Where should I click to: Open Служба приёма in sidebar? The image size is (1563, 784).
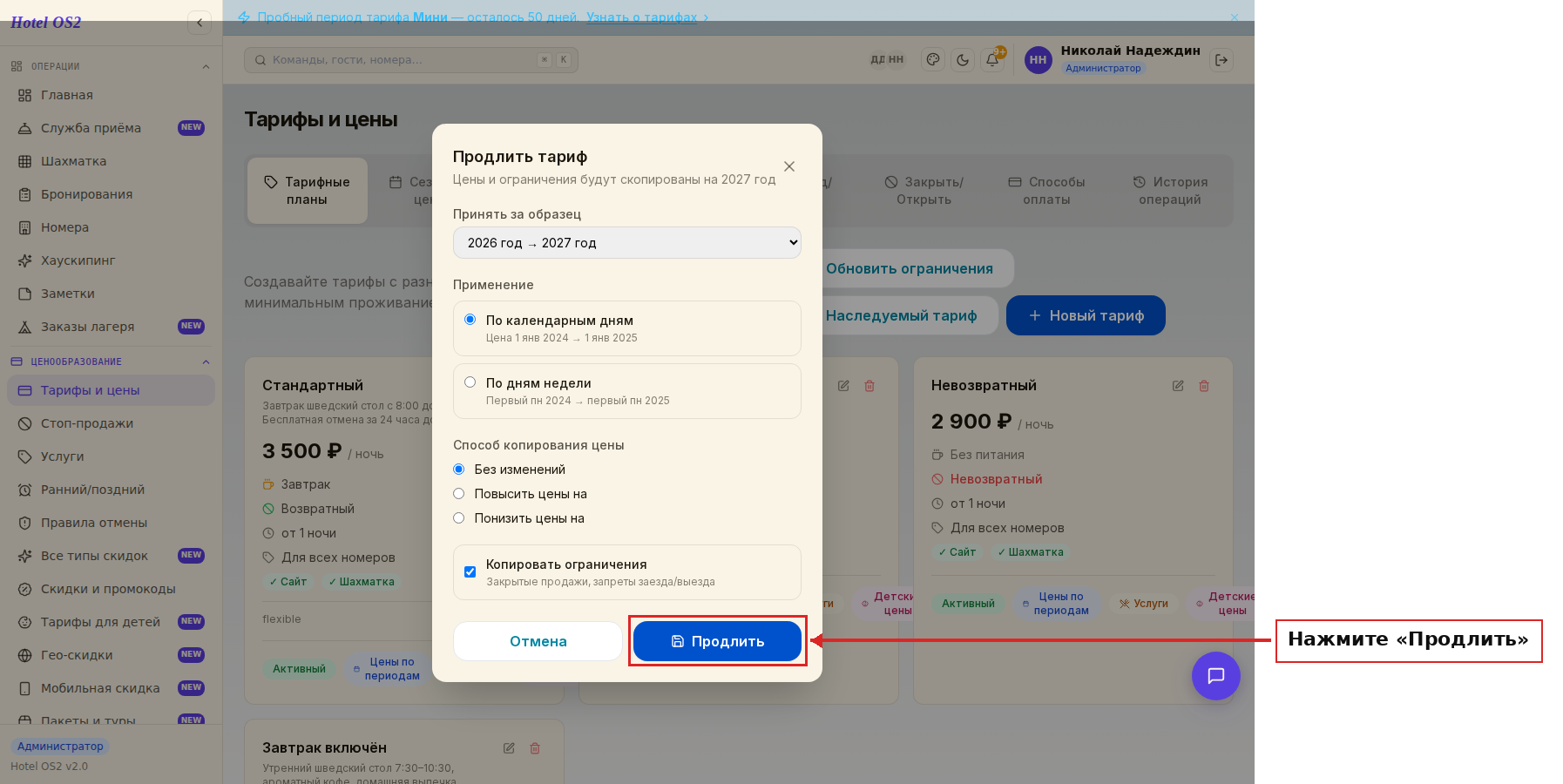111,128
